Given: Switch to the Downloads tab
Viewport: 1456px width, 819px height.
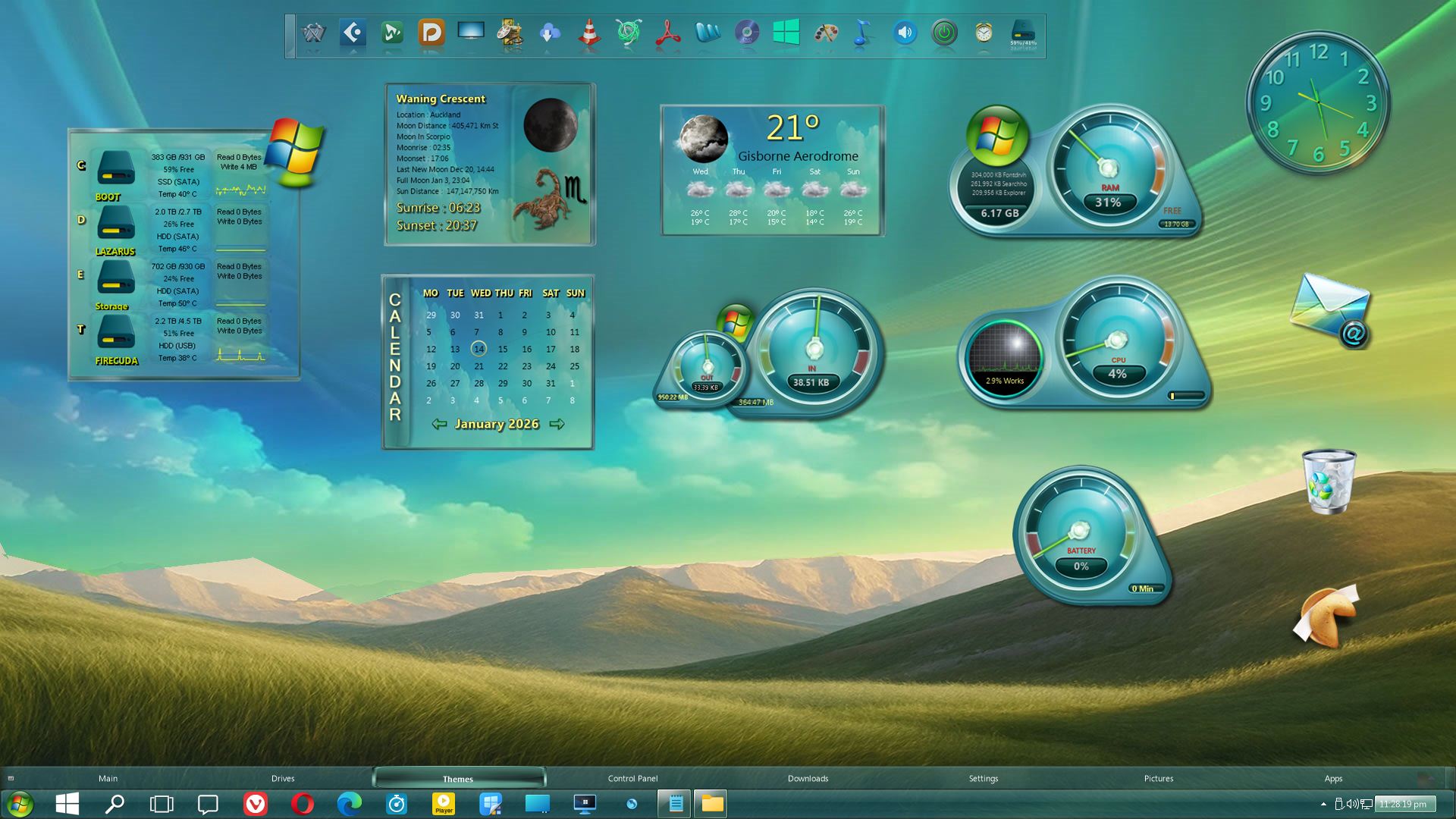Looking at the screenshot, I should point(808,779).
